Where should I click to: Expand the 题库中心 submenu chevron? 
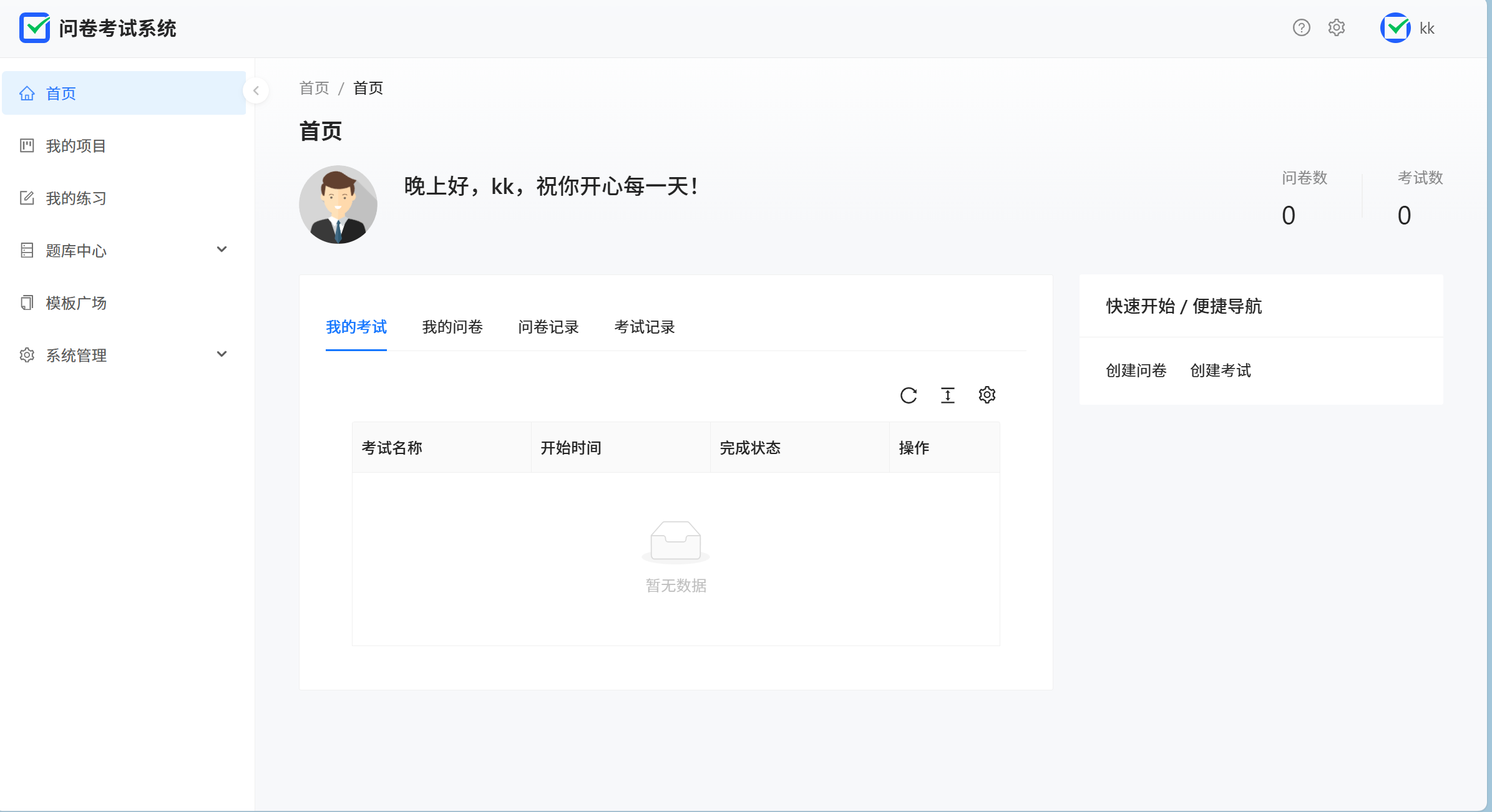pyautogui.click(x=222, y=250)
